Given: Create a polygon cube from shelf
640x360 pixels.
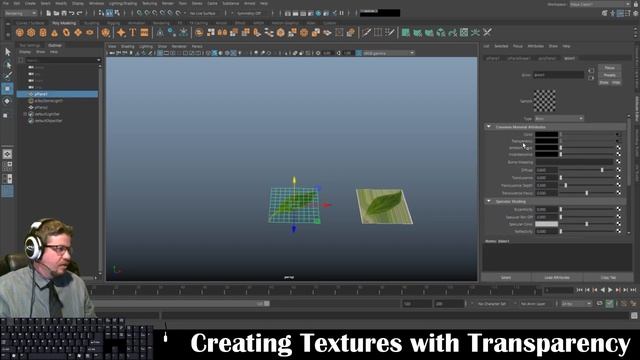Looking at the screenshot, I should [x=31, y=32].
